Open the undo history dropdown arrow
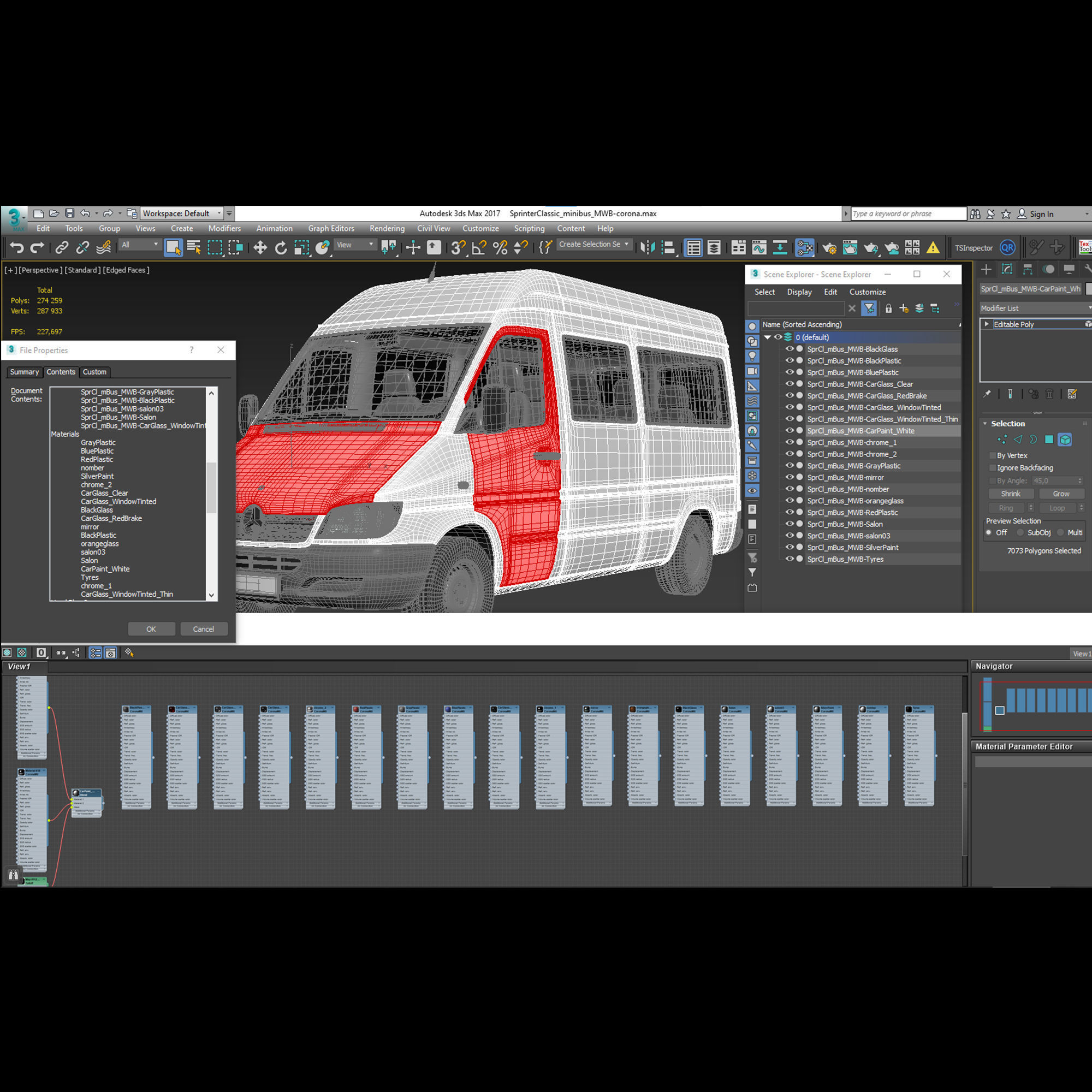This screenshot has height=1092, width=1092. (x=97, y=213)
